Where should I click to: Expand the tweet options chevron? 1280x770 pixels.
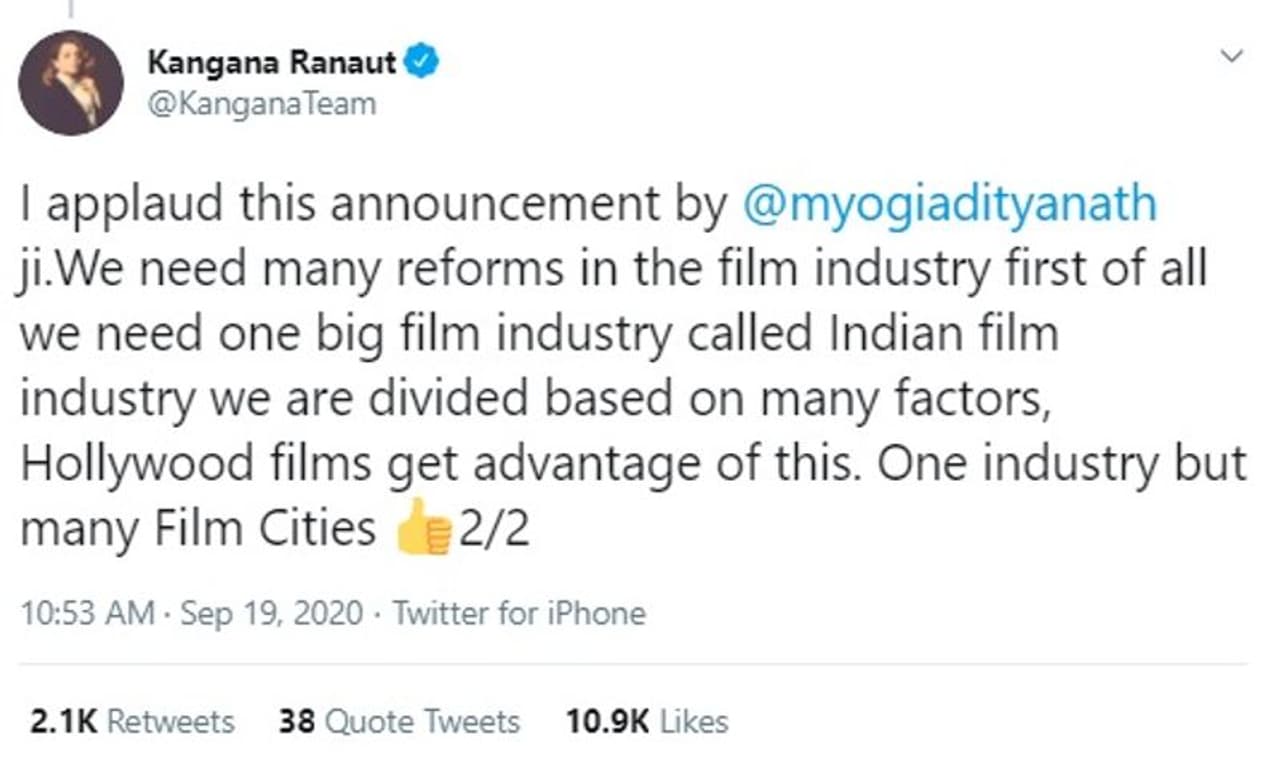point(1232,57)
